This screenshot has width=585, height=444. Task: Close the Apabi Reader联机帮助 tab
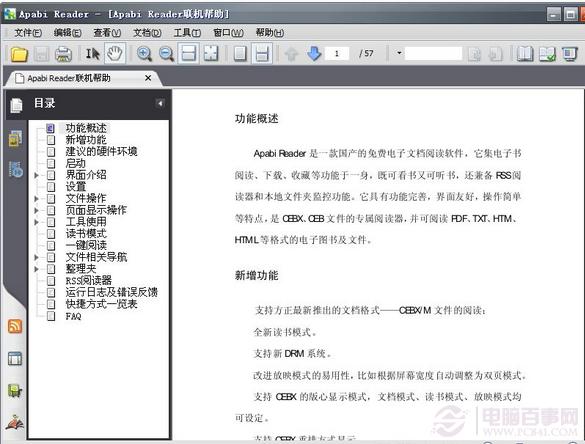(148, 78)
